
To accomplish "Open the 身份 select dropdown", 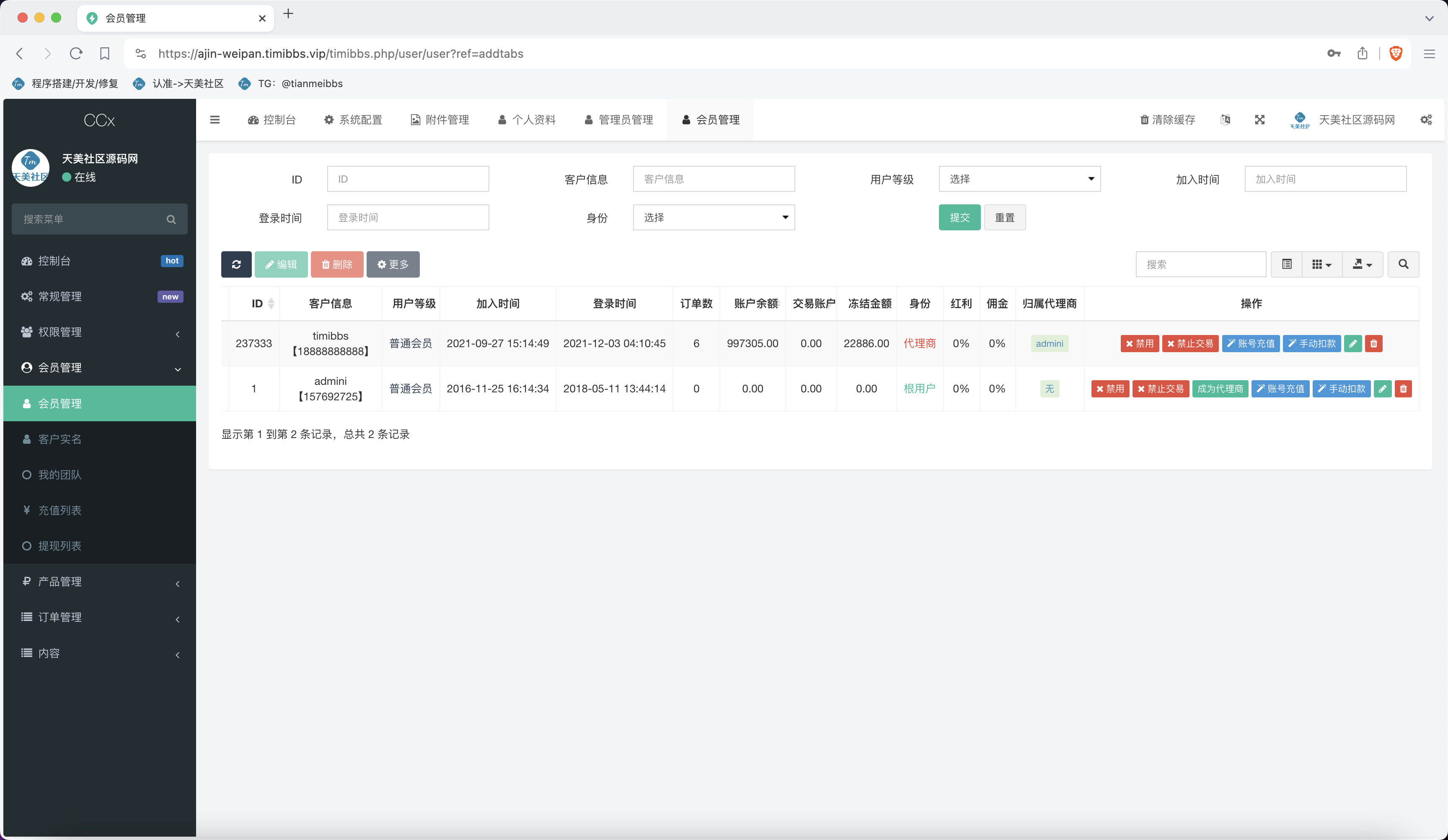I will [714, 218].
